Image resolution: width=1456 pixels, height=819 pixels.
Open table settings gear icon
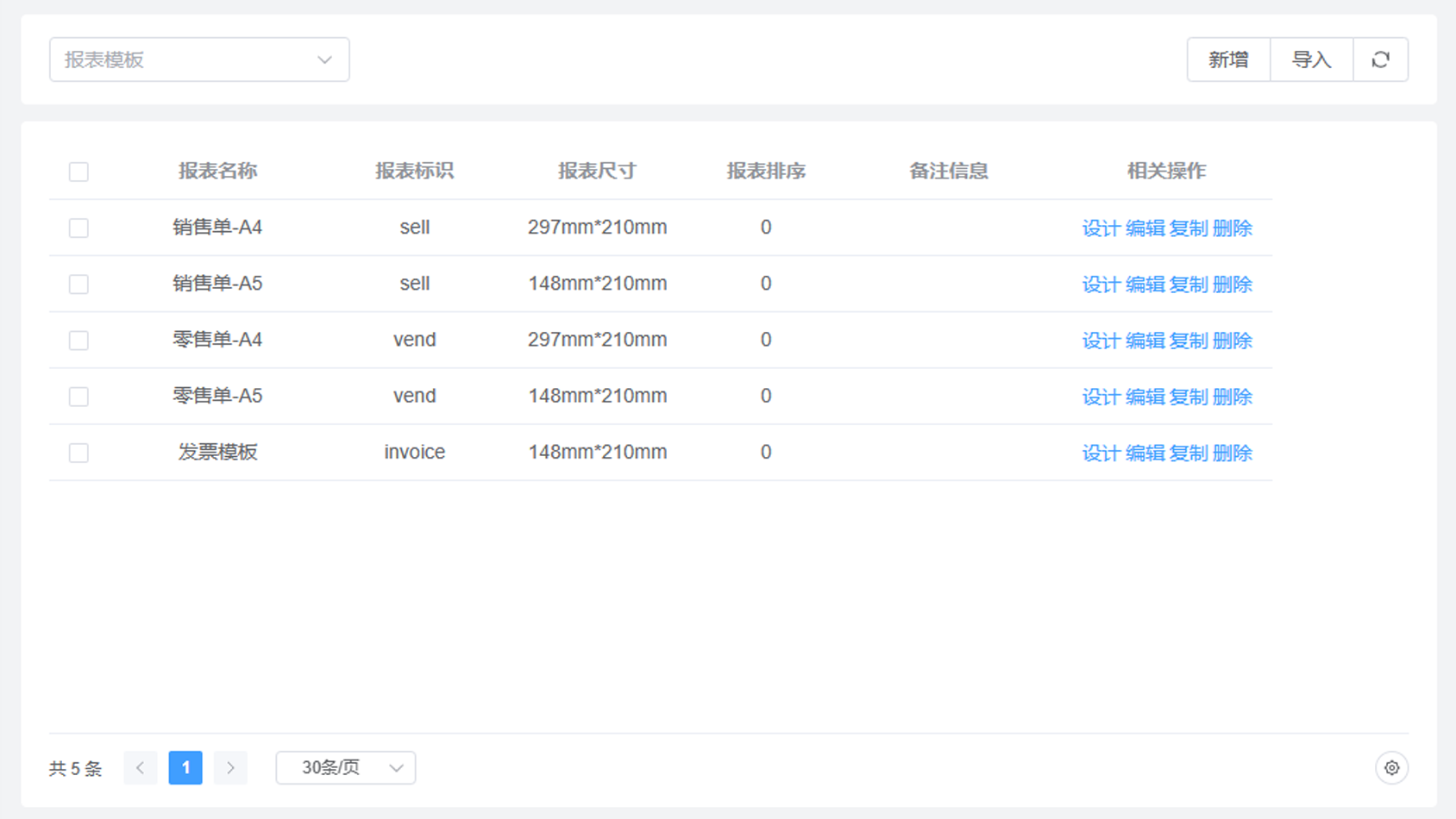1391,767
